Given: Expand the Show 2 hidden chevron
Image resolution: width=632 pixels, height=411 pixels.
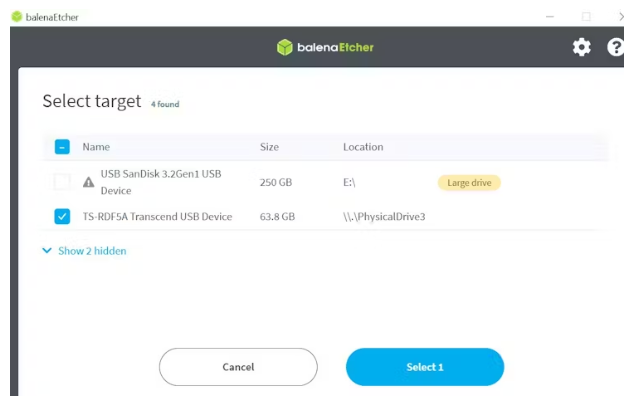Looking at the screenshot, I should pyautogui.click(x=47, y=251).
